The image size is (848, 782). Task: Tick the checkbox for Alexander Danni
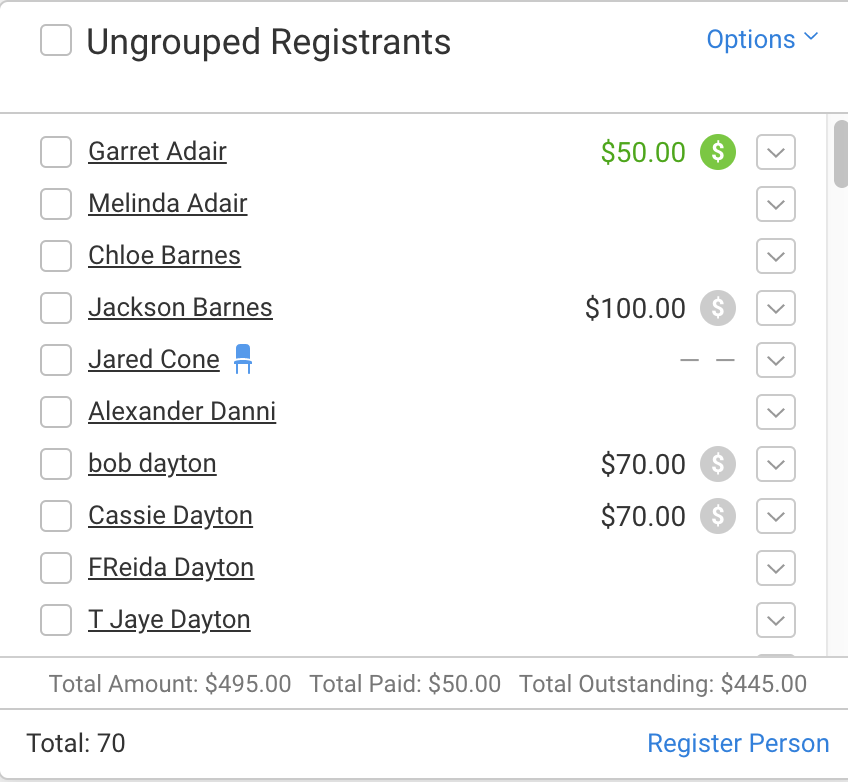pos(56,412)
